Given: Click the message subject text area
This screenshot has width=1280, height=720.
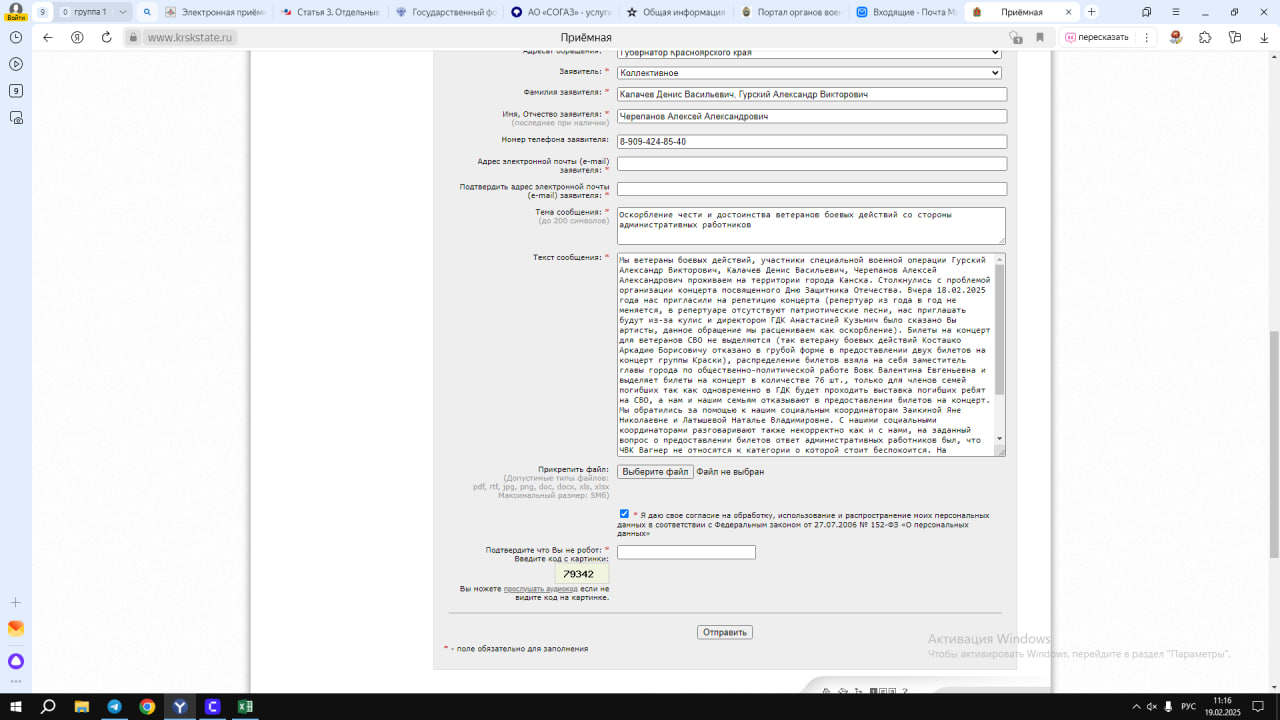Looking at the screenshot, I should 811,226.
